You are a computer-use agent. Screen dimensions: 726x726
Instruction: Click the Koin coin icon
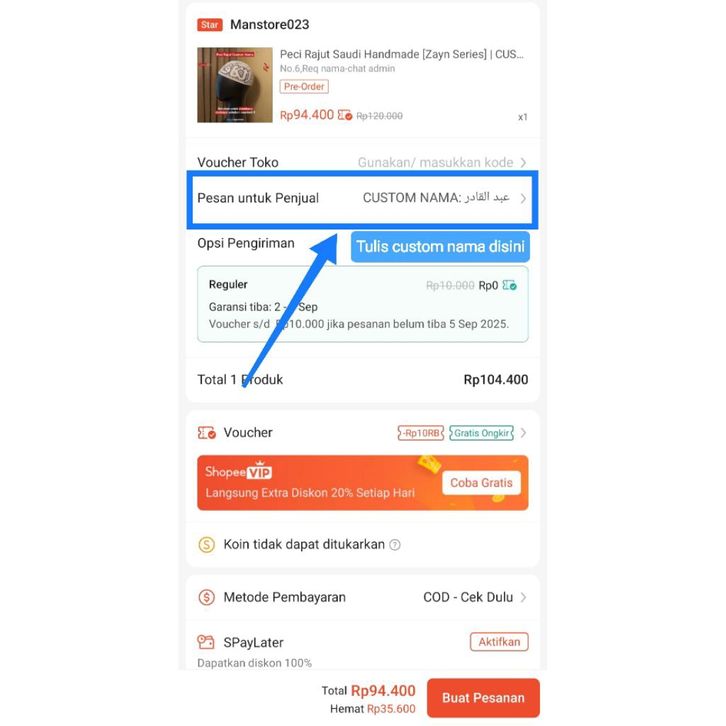[207, 544]
